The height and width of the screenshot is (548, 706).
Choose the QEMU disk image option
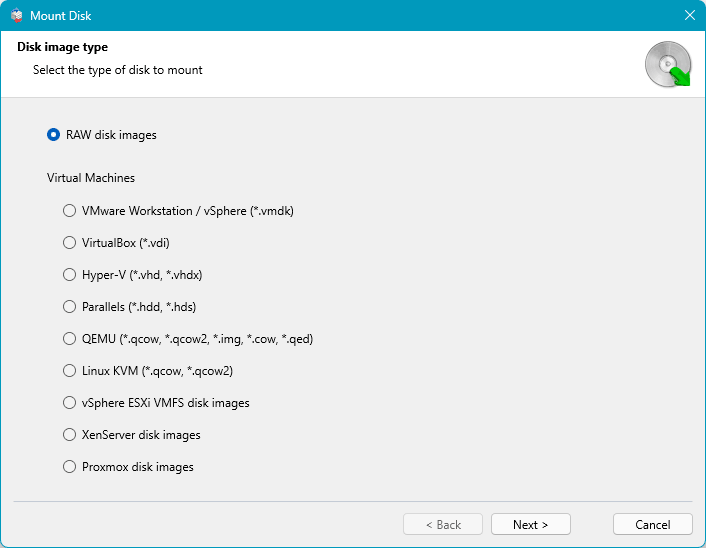(69, 339)
